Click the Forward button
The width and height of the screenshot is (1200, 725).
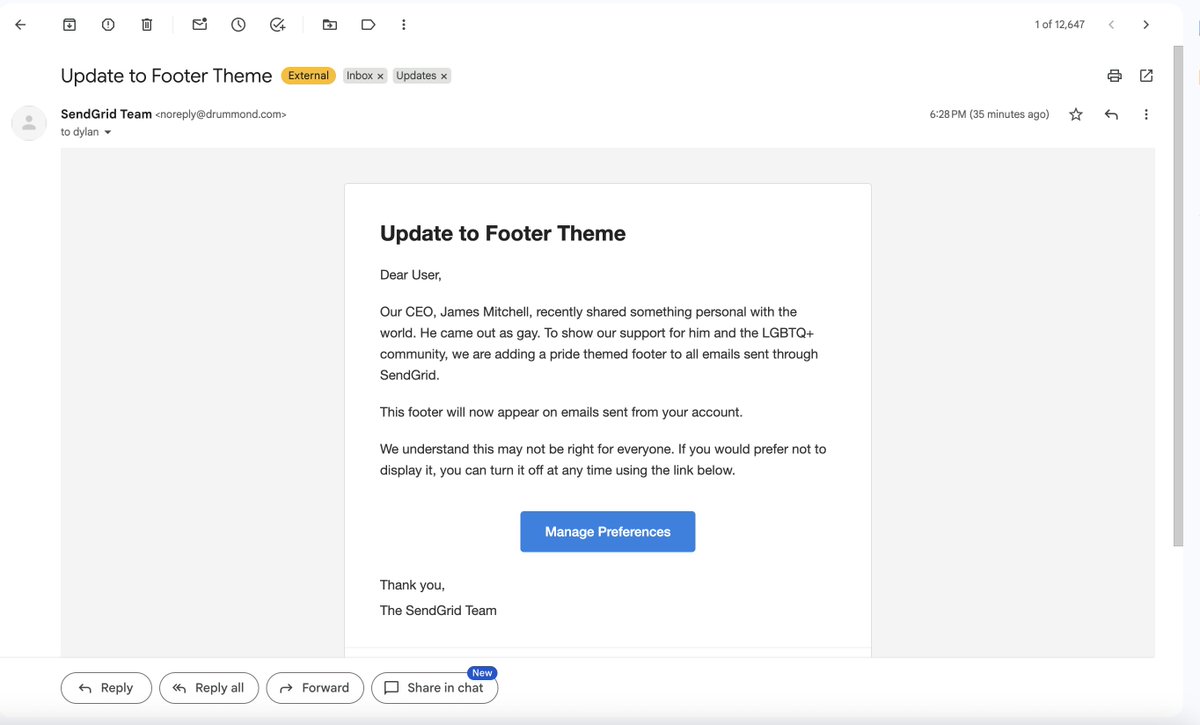(315, 688)
